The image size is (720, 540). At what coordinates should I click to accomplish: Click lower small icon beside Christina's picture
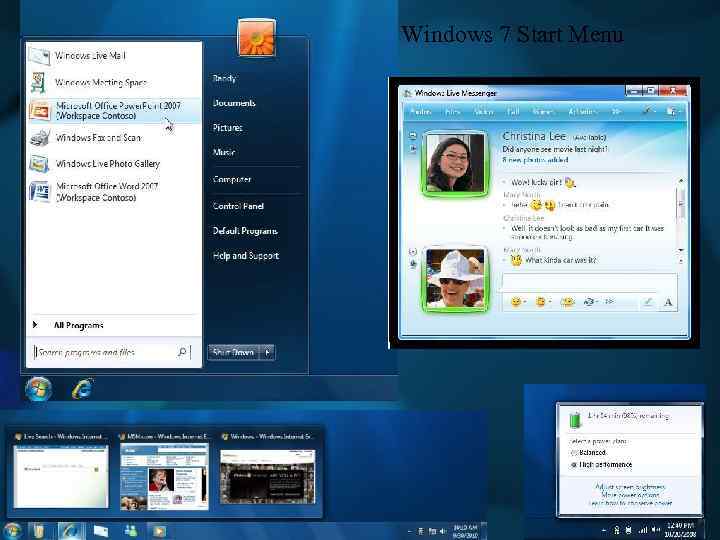point(412,149)
